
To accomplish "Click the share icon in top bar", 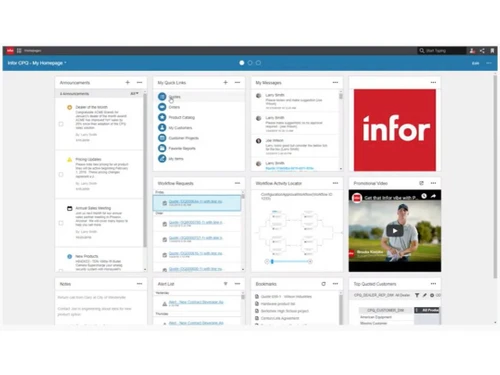I will pos(482,51).
